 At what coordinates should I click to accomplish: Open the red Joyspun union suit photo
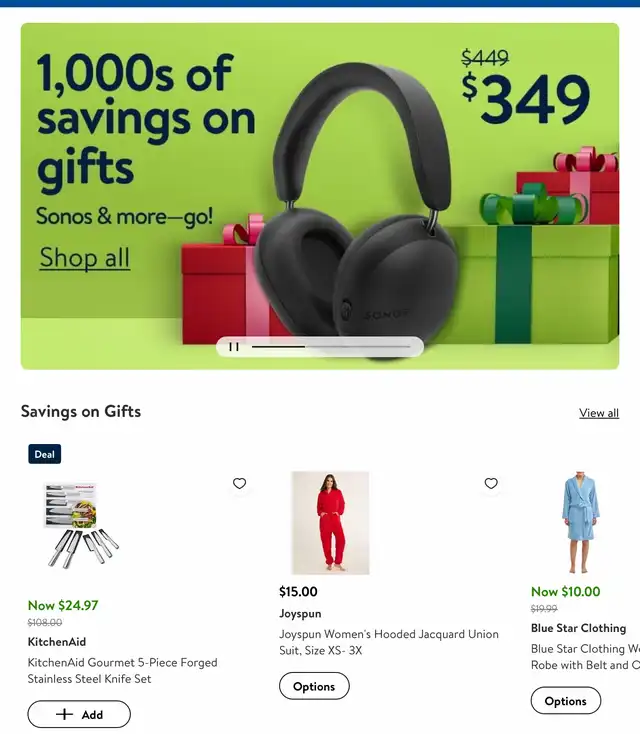click(x=331, y=523)
